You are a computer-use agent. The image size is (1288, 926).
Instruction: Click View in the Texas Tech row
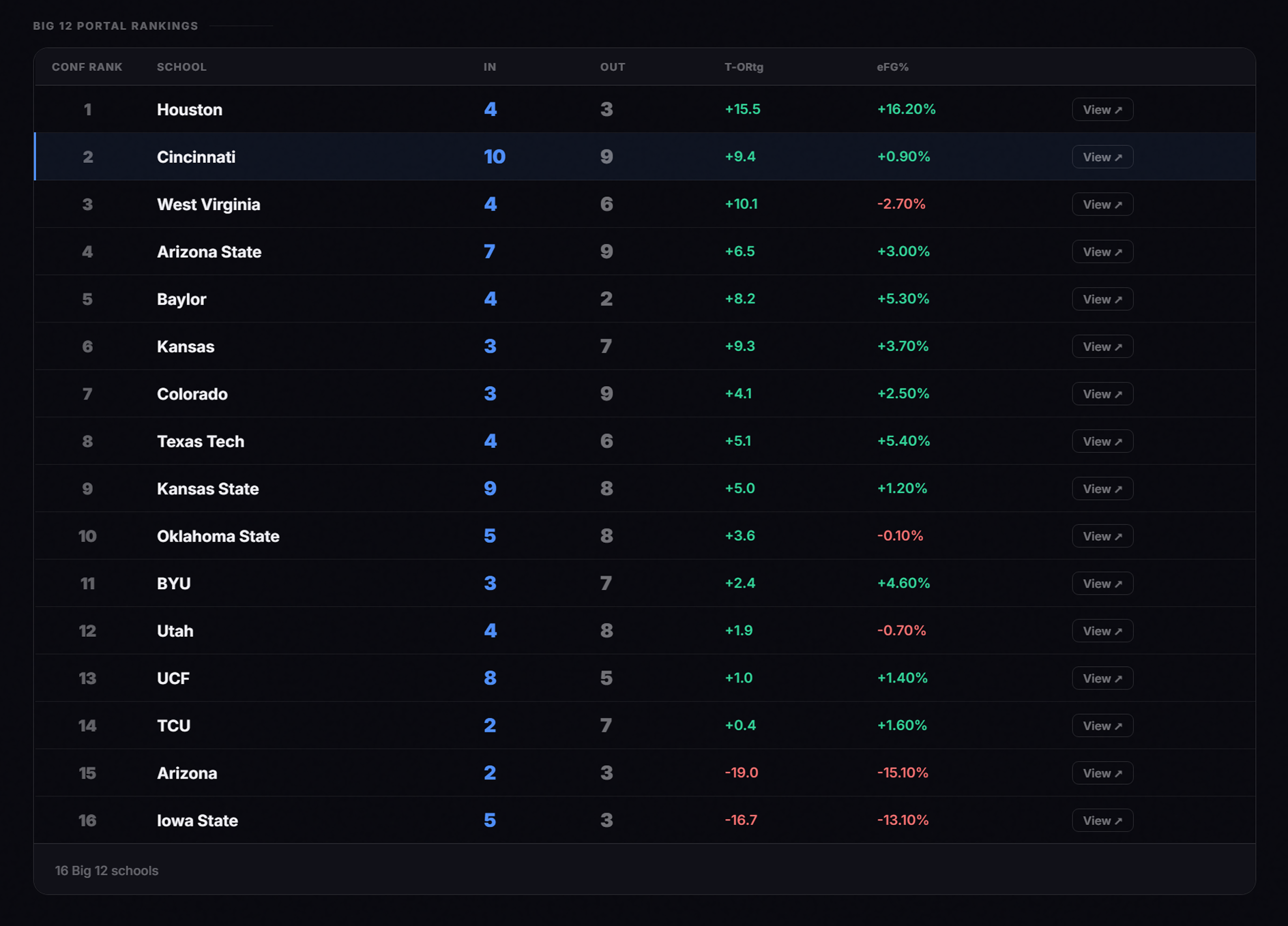click(1102, 441)
